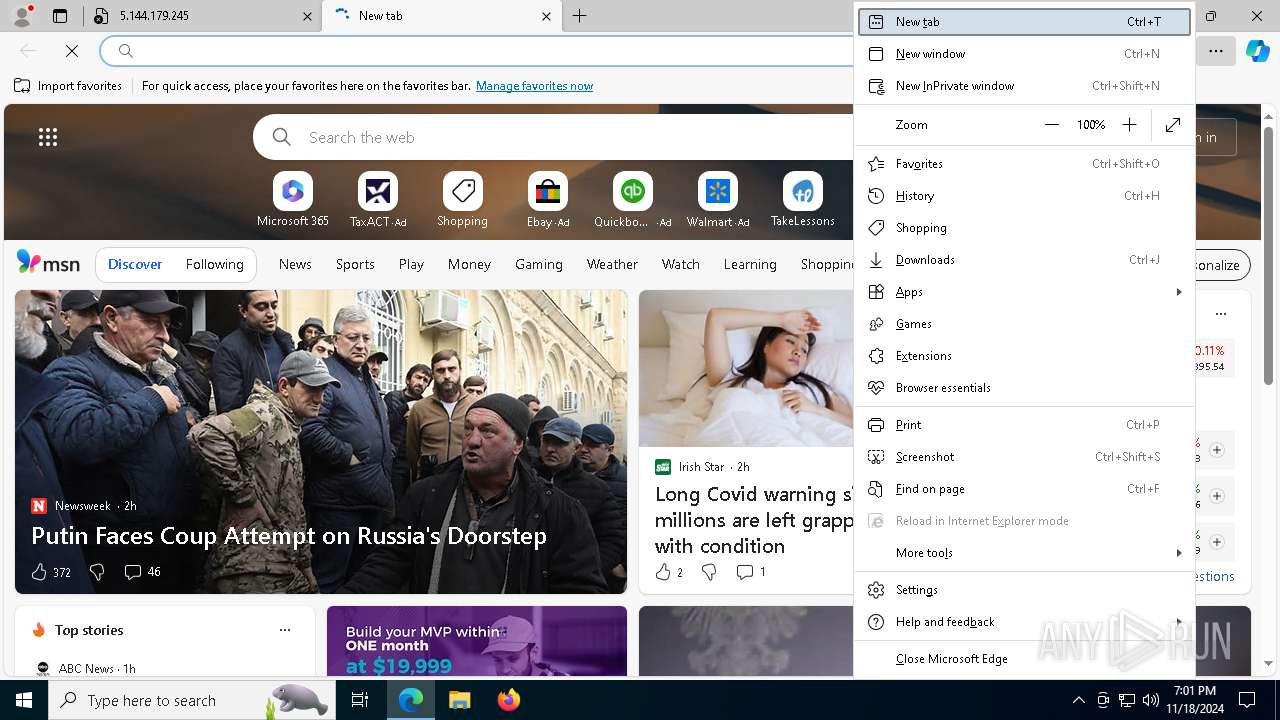
Task: Show hidden system tray icons
Action: click(1078, 700)
